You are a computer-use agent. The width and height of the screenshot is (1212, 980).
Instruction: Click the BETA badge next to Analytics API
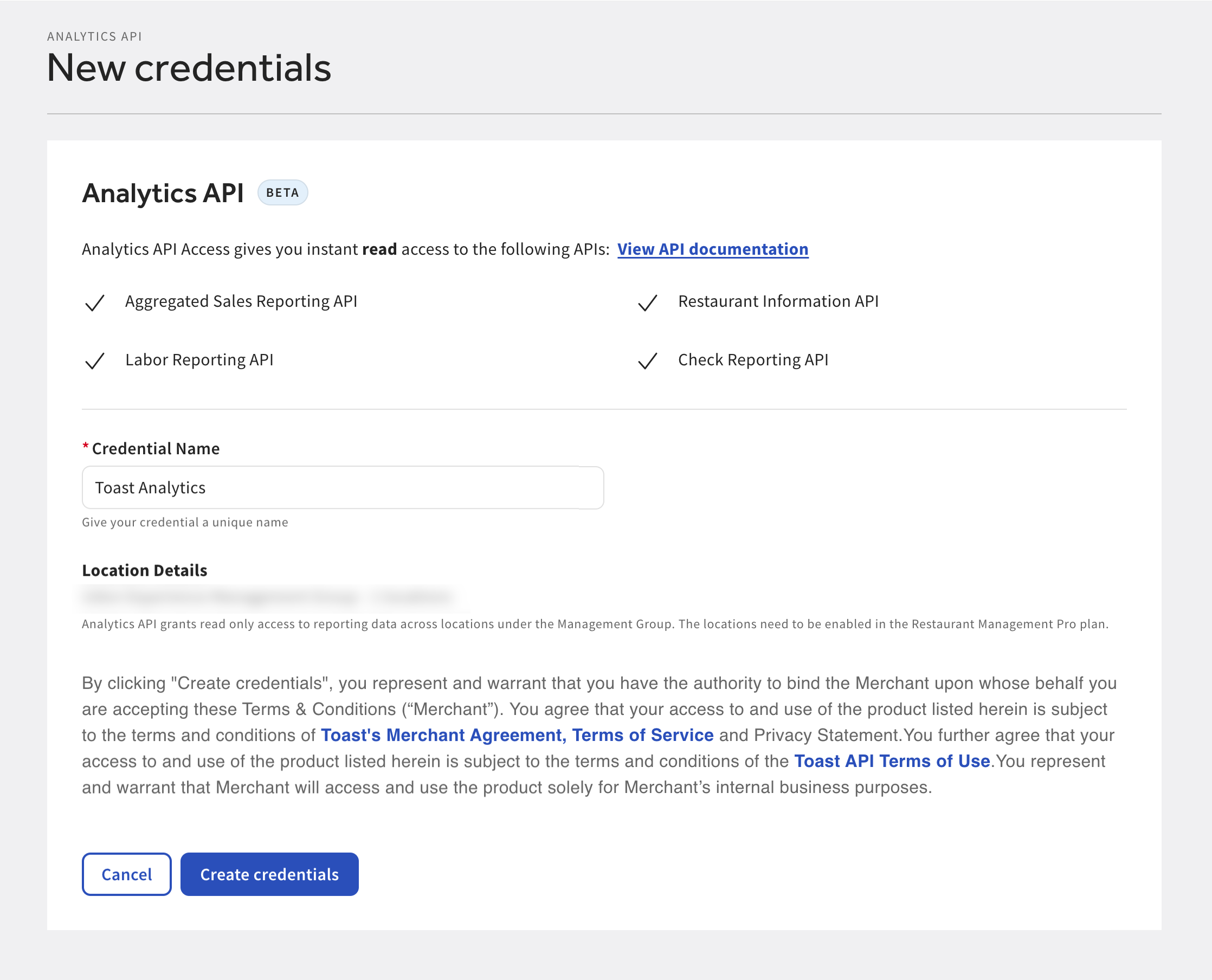(x=282, y=192)
